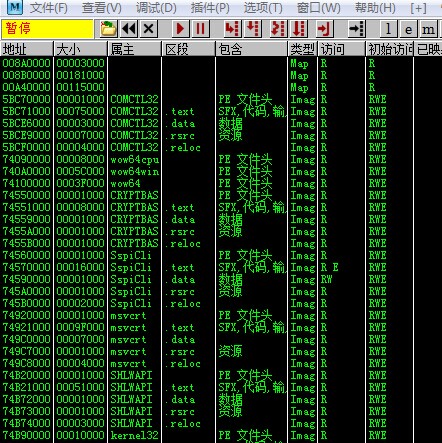Open the 帮助(H) menu
The width and height of the screenshot is (442, 443).
375,8
